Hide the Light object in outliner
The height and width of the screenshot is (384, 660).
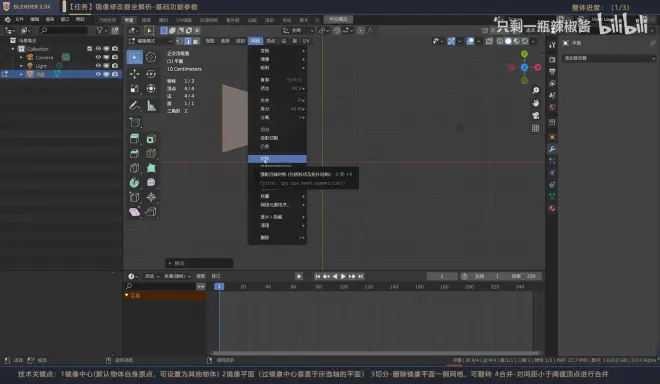click(98, 66)
